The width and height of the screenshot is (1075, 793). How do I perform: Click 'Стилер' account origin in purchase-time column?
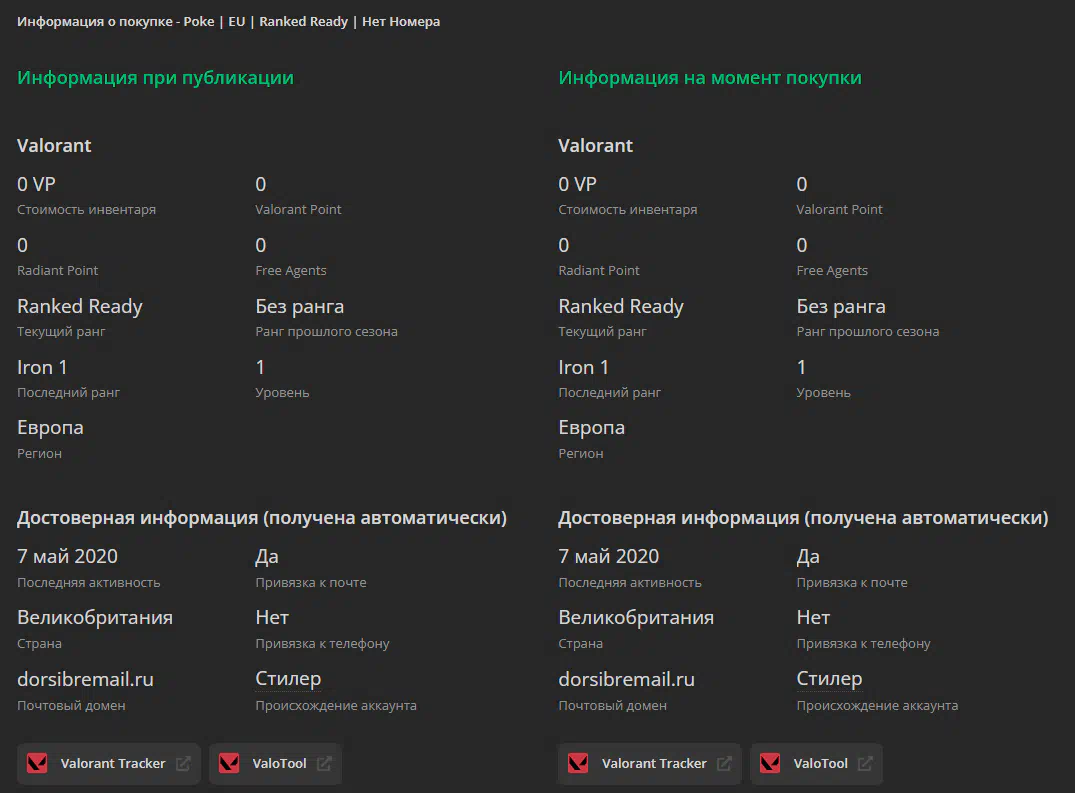click(x=829, y=679)
